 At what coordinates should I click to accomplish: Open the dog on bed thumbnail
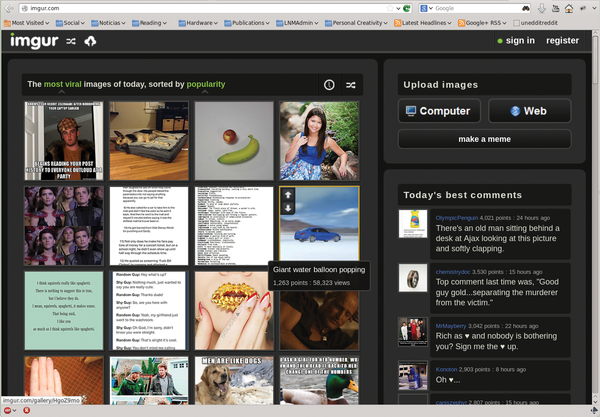149,141
